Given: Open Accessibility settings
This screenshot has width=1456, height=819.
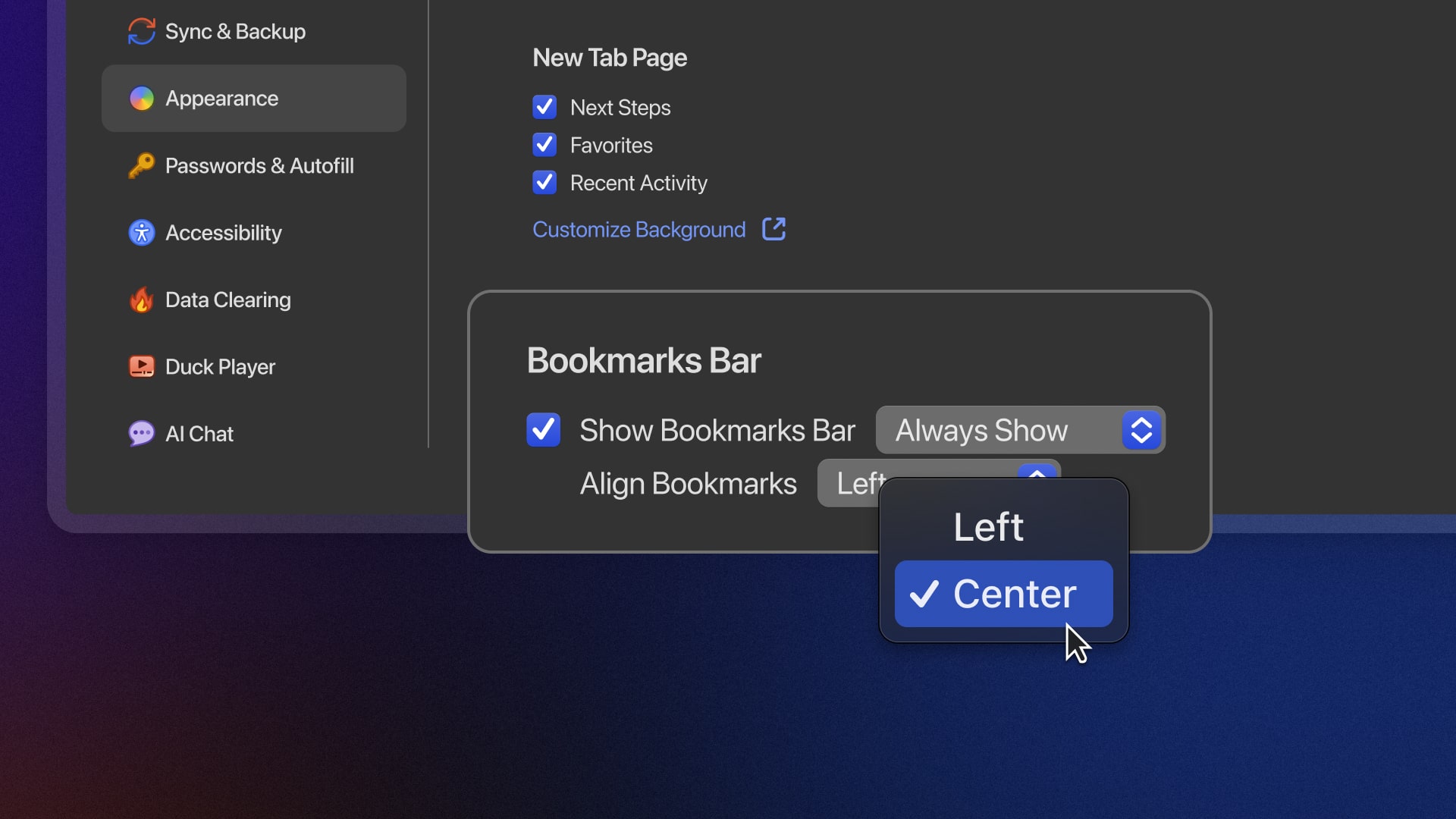Looking at the screenshot, I should (x=253, y=233).
